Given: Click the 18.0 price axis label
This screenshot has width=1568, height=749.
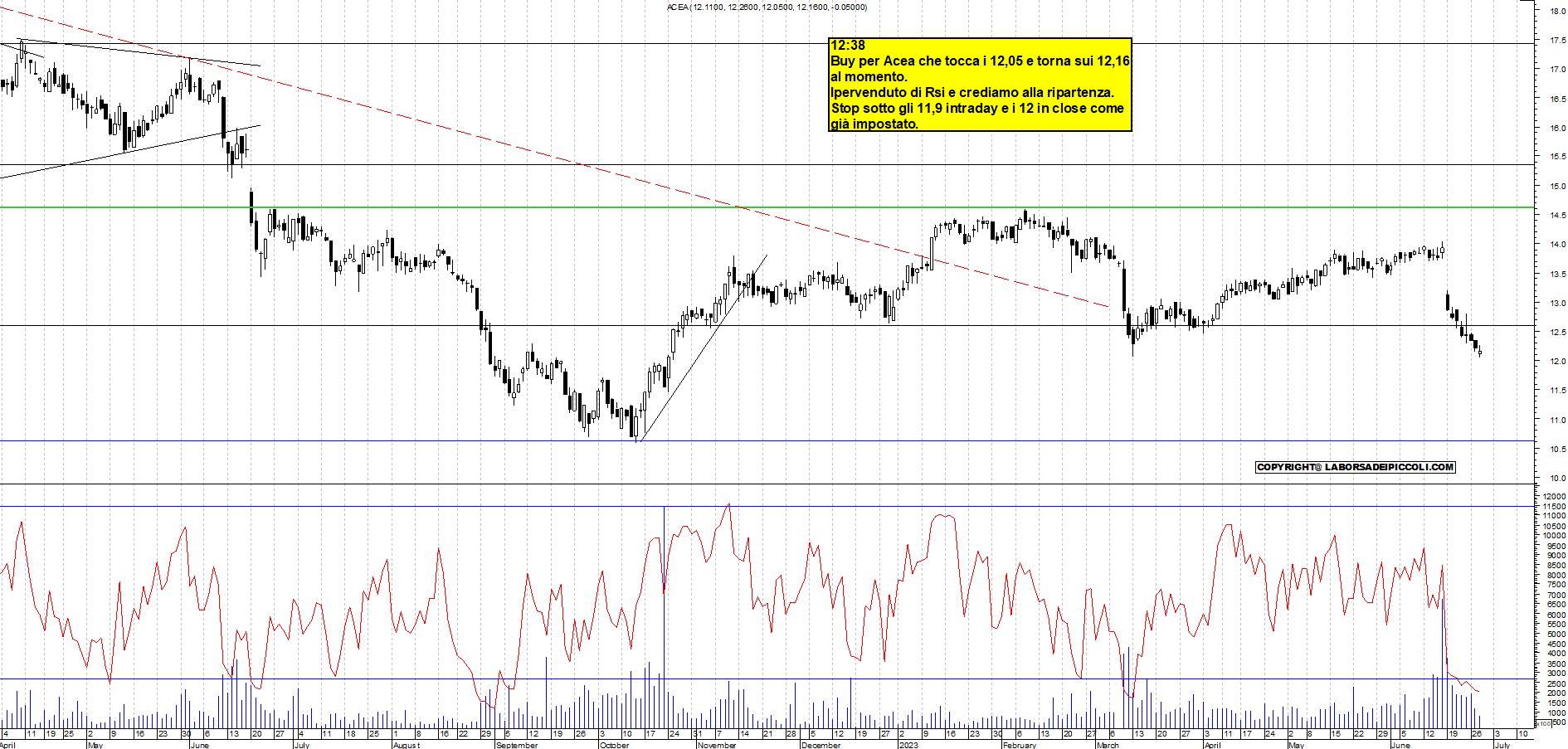Looking at the screenshot, I should 1557,11.
